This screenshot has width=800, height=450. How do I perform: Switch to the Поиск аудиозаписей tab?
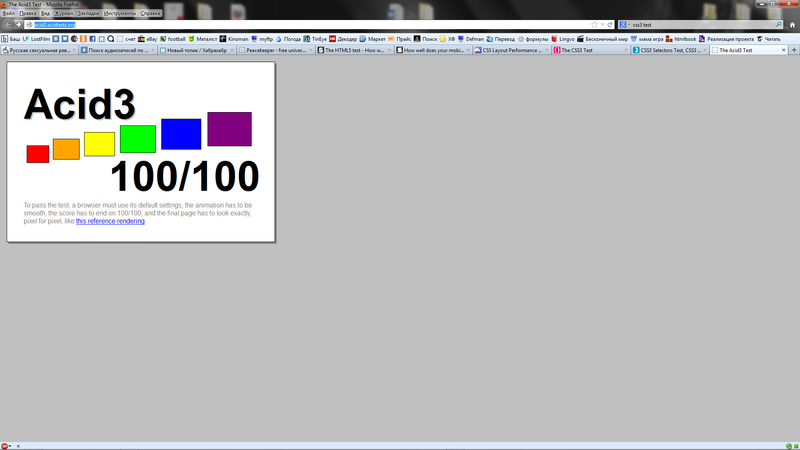[118, 50]
